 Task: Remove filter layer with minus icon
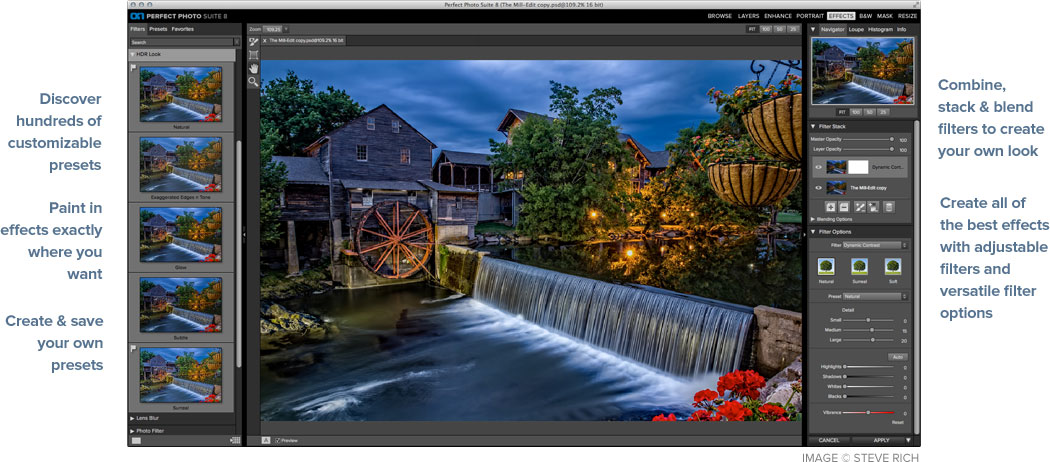point(844,208)
